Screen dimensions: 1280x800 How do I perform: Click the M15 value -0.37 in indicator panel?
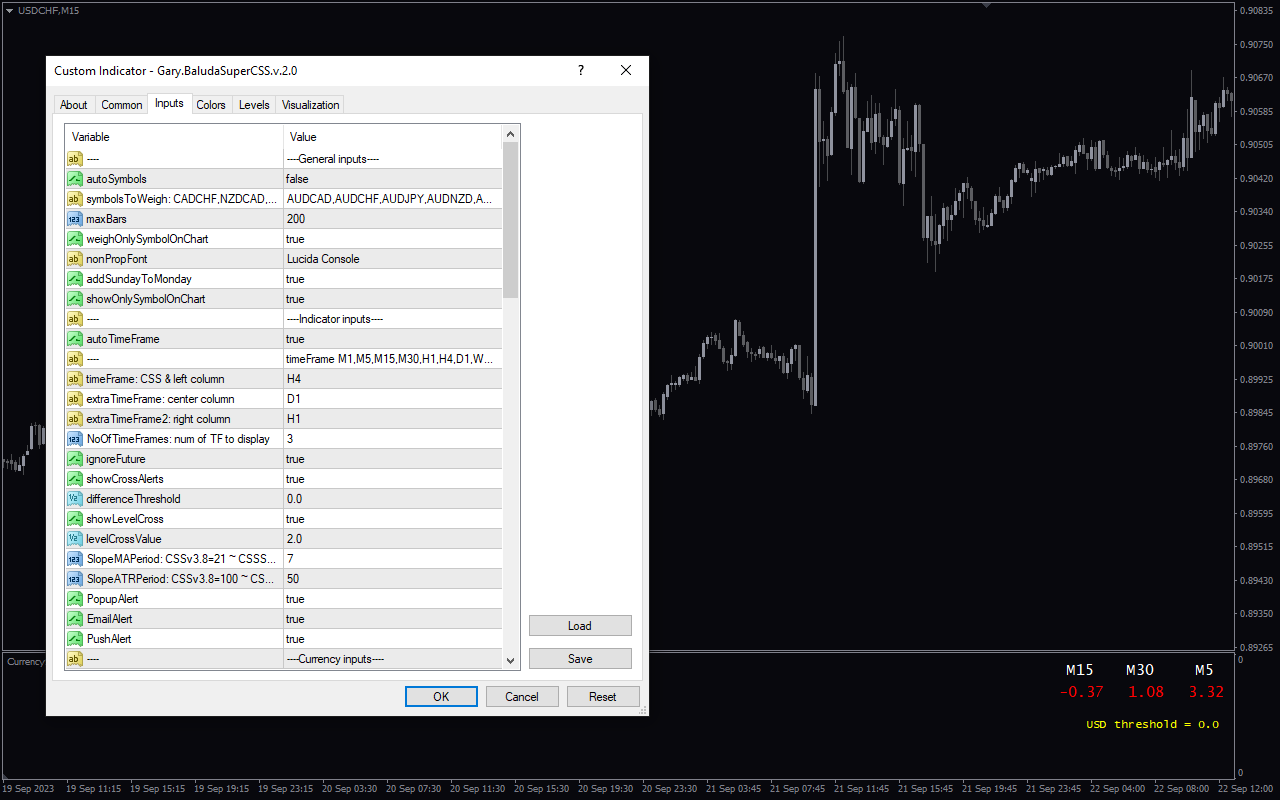[x=1082, y=692]
